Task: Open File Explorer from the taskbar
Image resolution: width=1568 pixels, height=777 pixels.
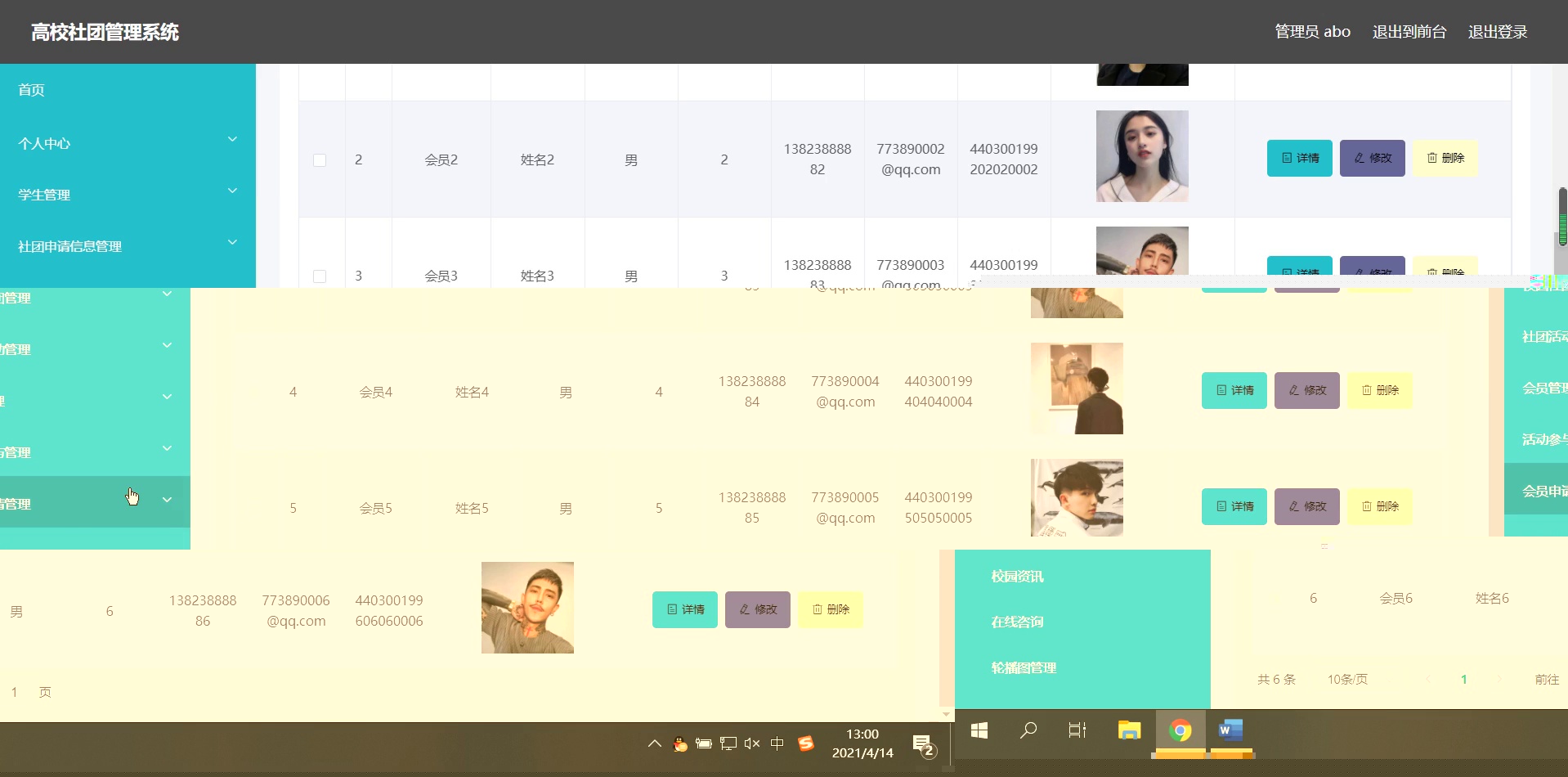Action: 1129,730
